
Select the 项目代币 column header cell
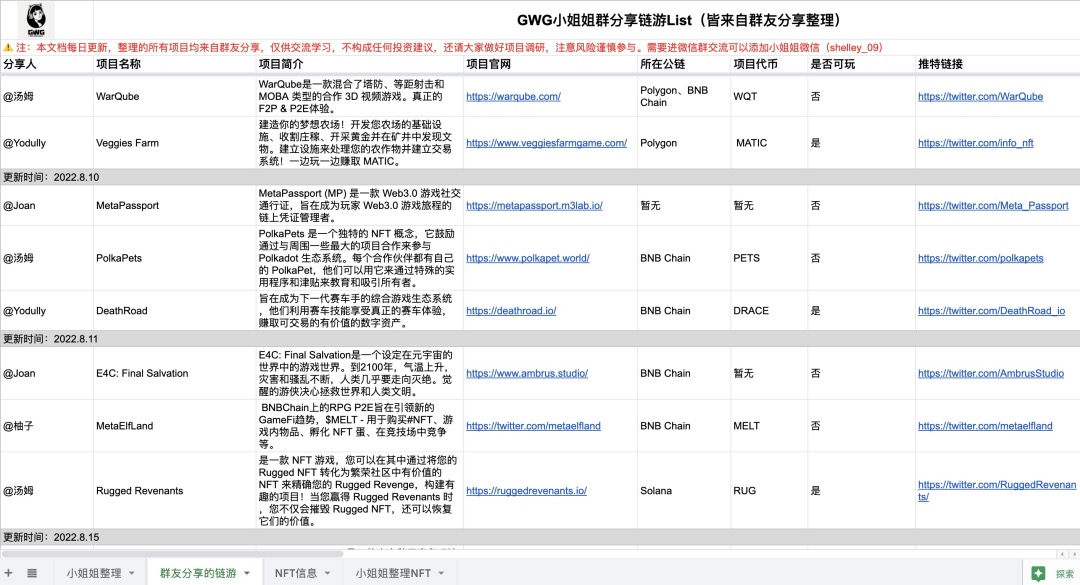[x=769, y=64]
